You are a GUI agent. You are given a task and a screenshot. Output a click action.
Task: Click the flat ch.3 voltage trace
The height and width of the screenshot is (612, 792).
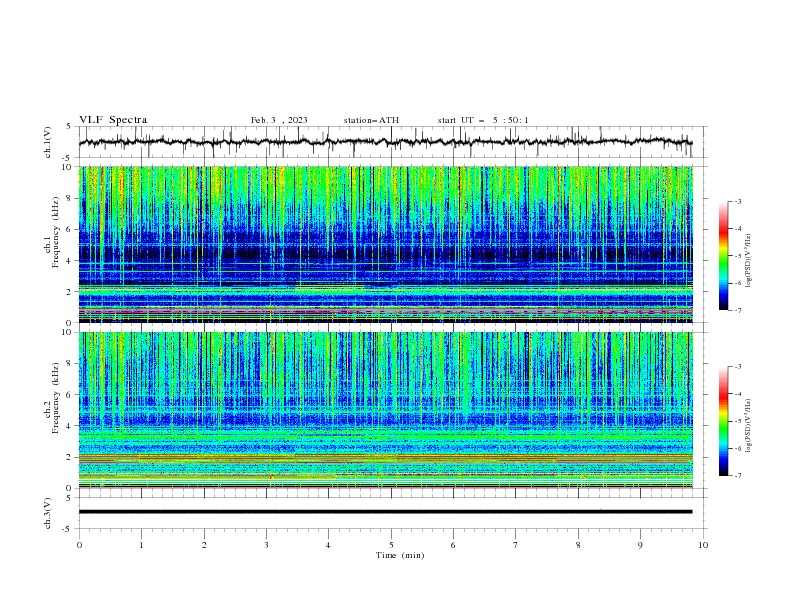click(x=385, y=512)
